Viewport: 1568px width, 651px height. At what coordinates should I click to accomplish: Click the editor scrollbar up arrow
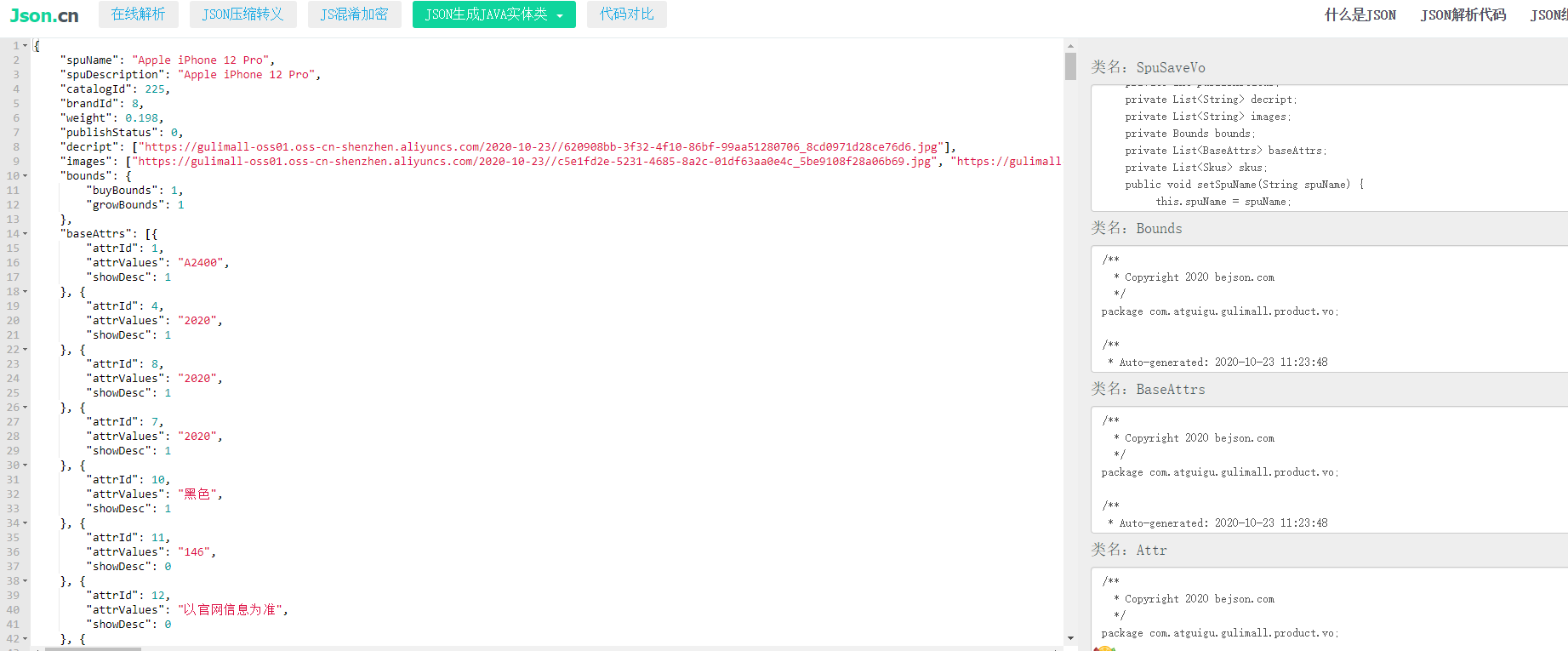click(1070, 46)
